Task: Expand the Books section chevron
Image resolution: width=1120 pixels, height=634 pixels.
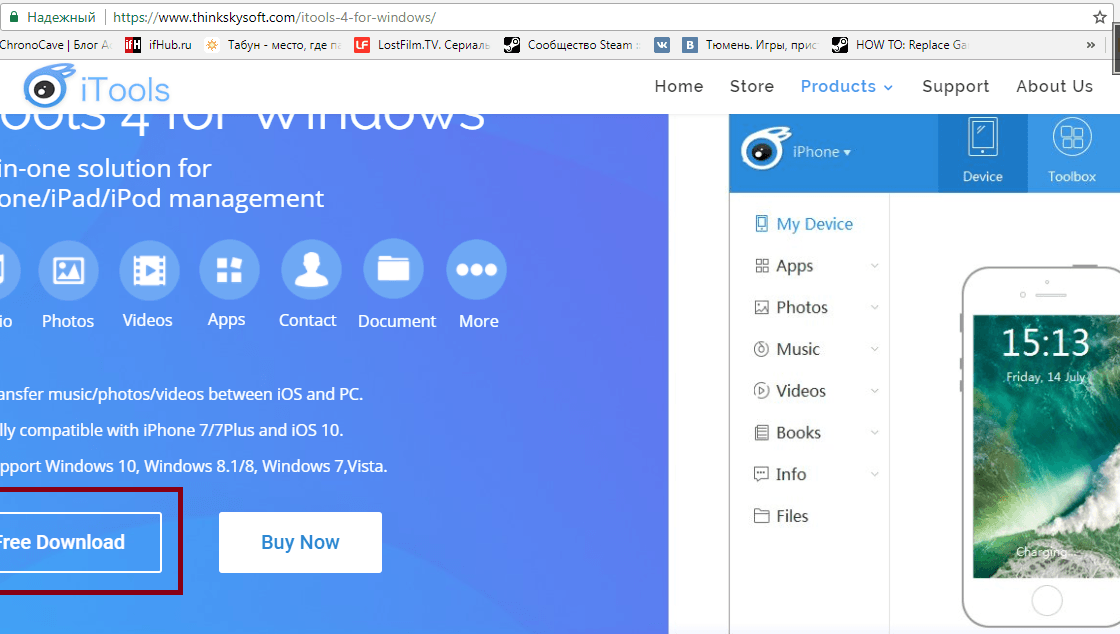Action: [x=874, y=433]
